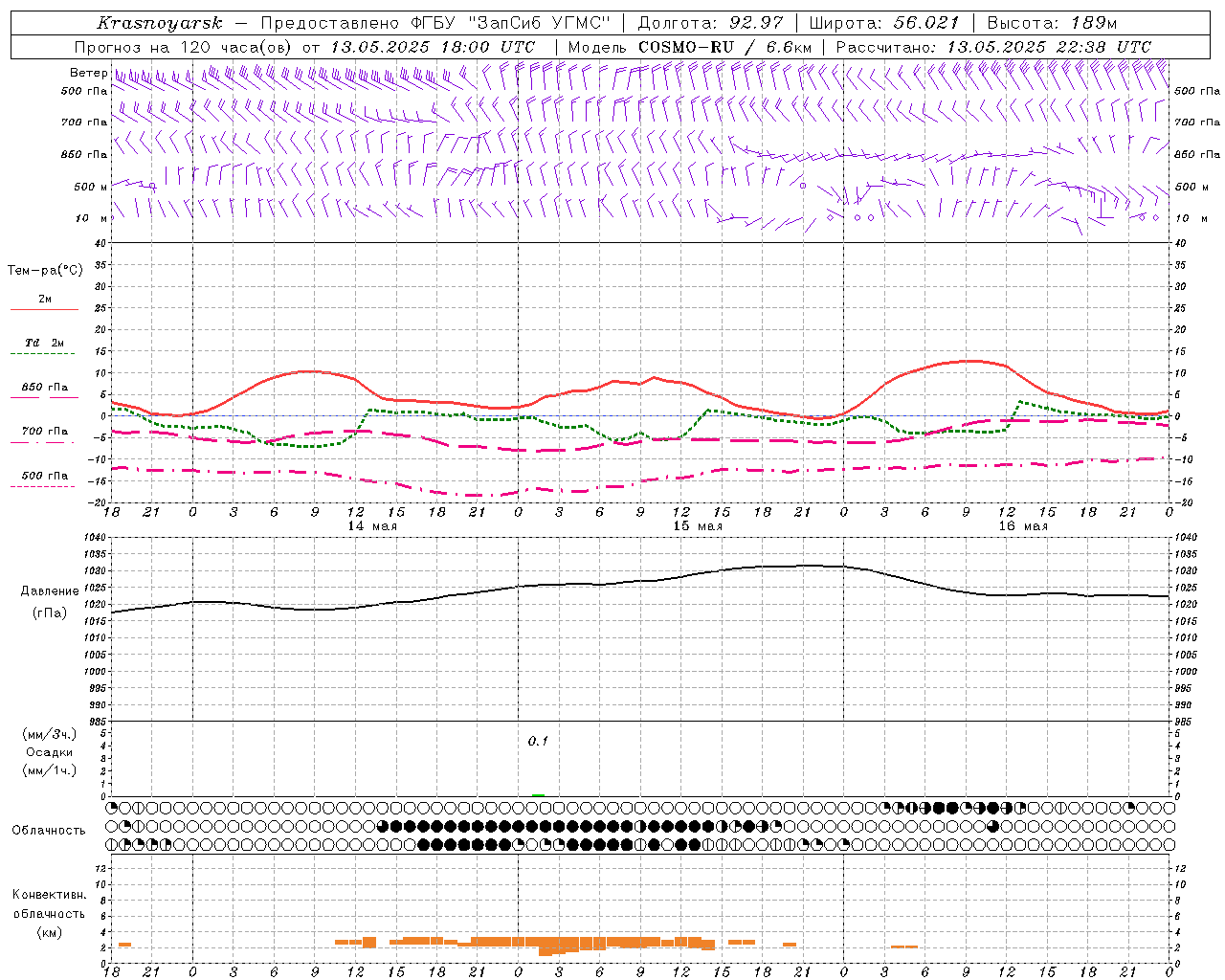Click the 'Конвективн.' convective label
This screenshot has width=1225, height=980.
coord(50,895)
